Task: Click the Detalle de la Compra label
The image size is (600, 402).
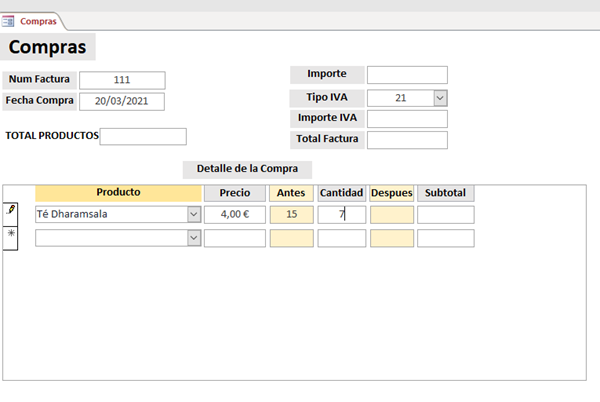Action: point(247,169)
